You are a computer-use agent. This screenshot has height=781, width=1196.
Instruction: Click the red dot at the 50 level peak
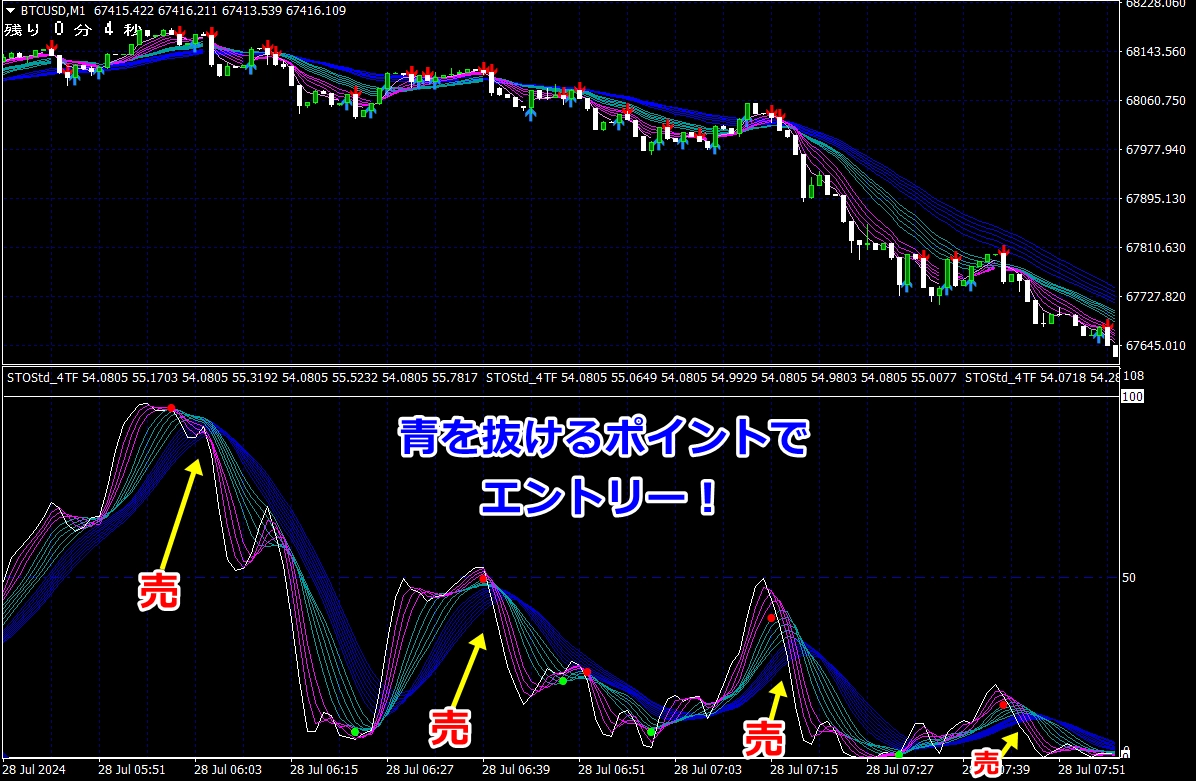pos(483,579)
